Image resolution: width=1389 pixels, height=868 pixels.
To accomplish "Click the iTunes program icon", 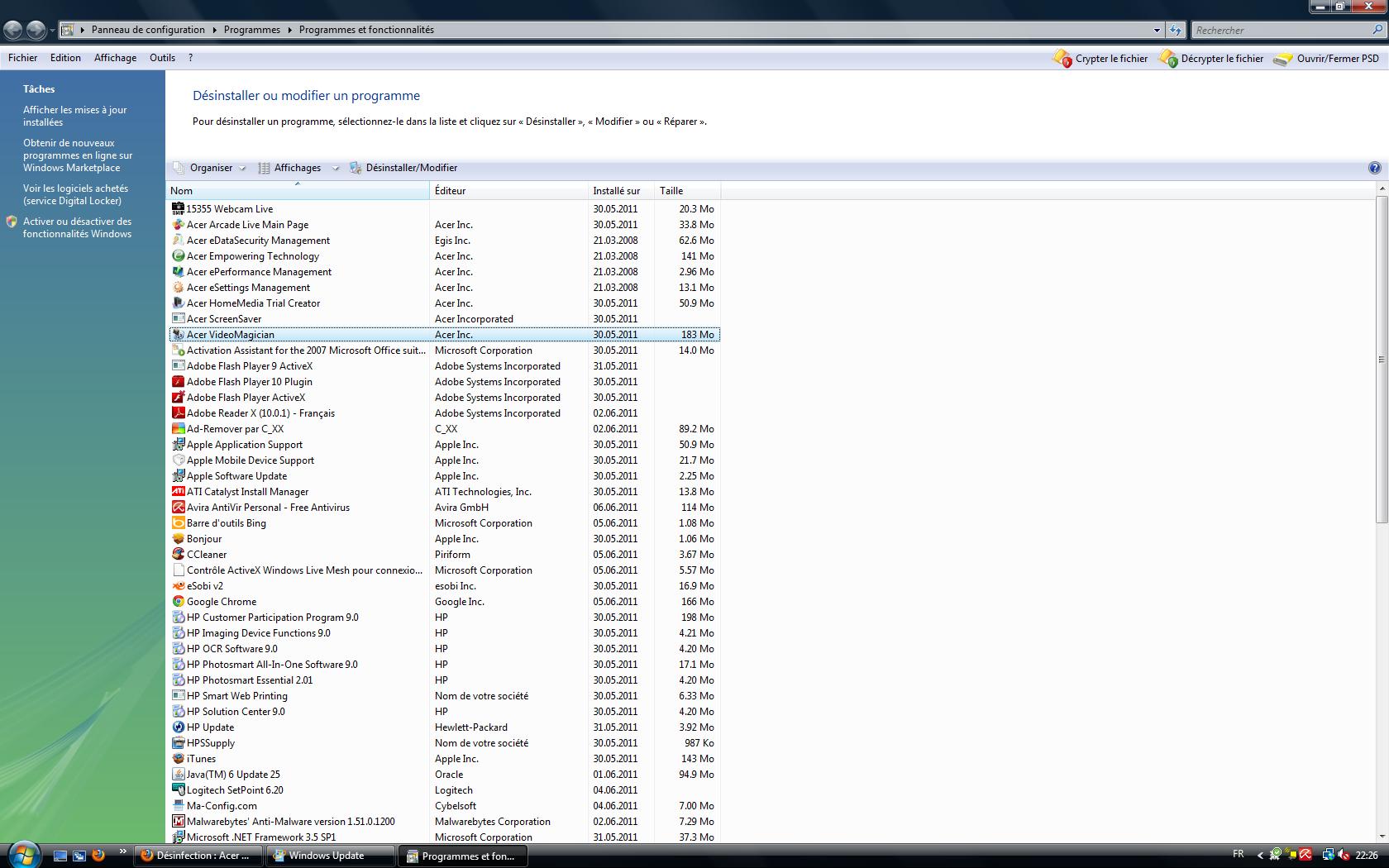I will click(178, 759).
